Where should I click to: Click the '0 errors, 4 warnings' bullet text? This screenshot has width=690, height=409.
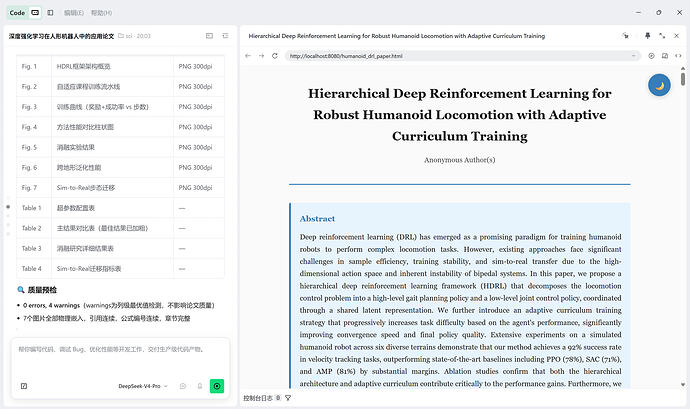point(119,305)
